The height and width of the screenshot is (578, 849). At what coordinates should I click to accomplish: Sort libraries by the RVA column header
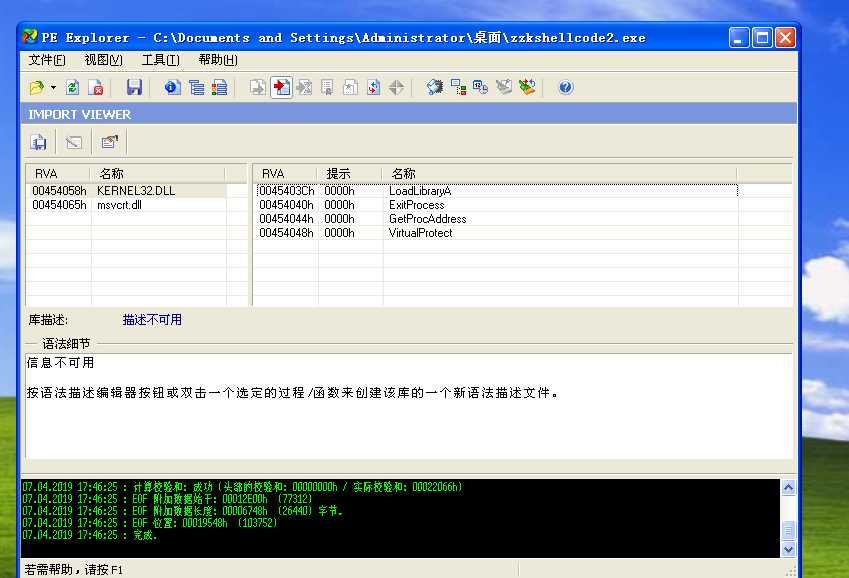(58, 174)
